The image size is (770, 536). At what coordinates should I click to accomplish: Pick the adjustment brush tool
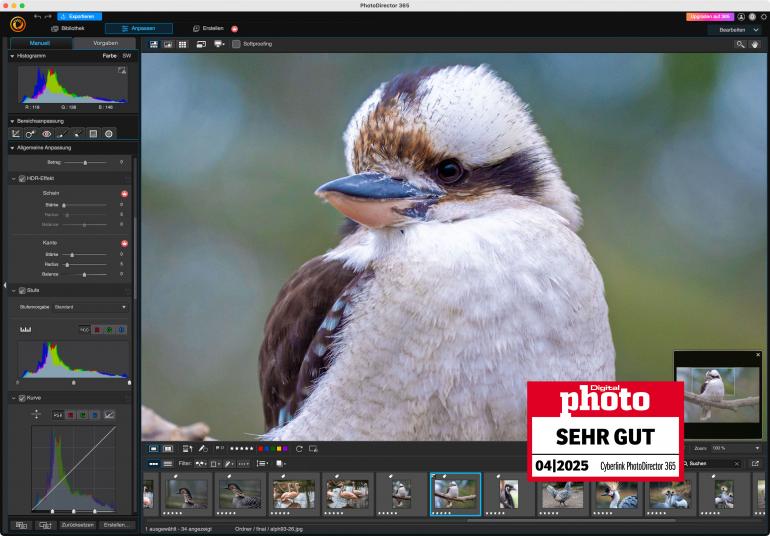point(62,134)
